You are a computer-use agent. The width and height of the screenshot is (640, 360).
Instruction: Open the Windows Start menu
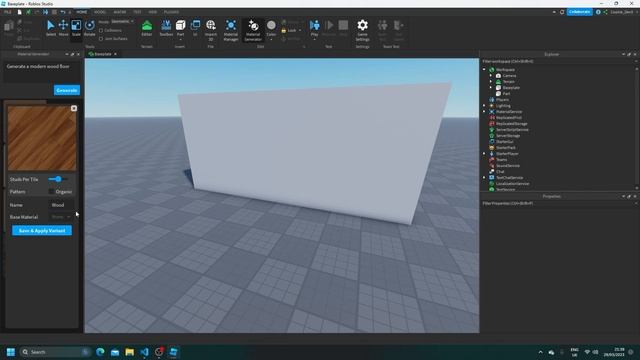pos(11,352)
